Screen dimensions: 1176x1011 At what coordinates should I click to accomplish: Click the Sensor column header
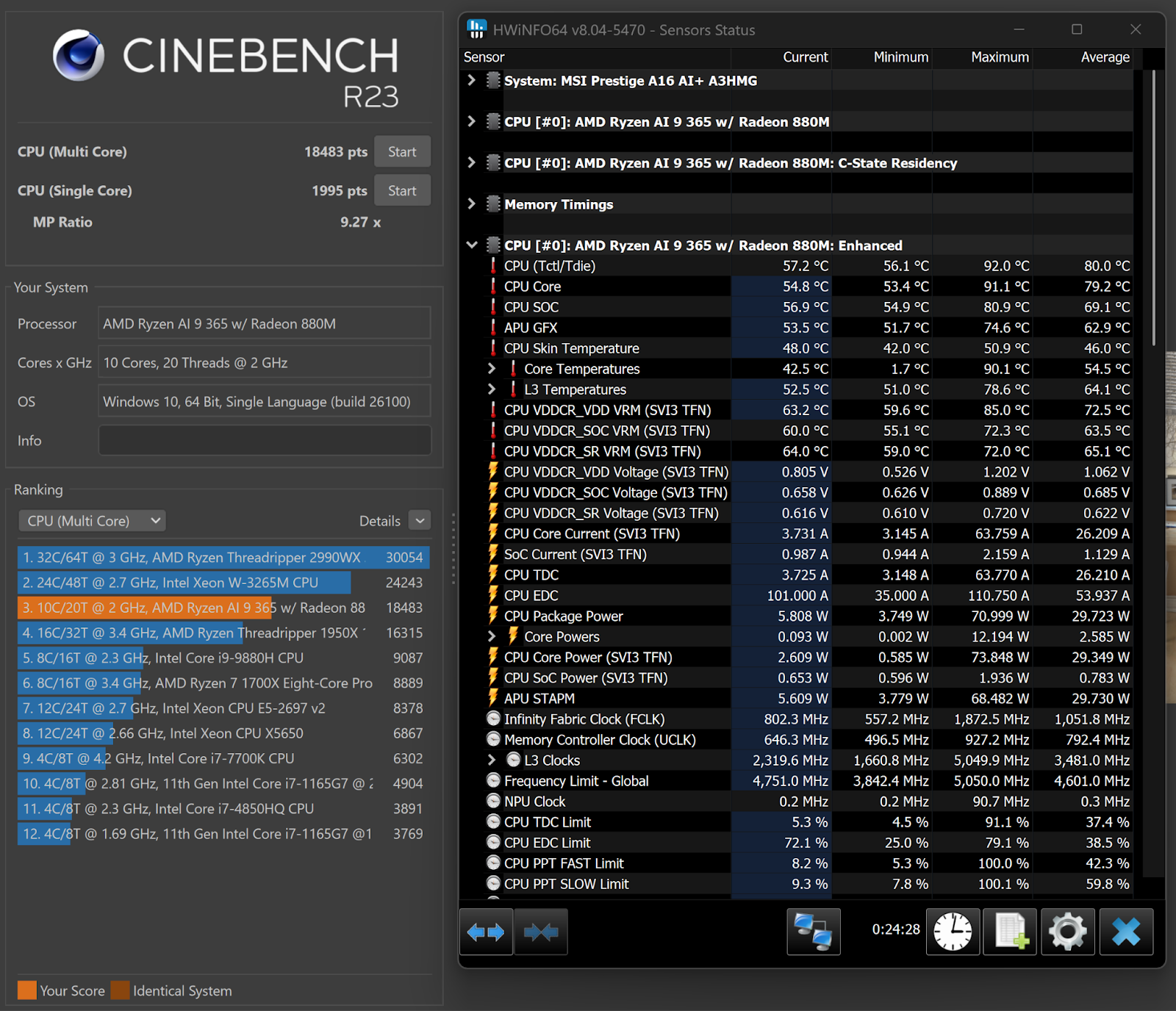tap(595, 57)
